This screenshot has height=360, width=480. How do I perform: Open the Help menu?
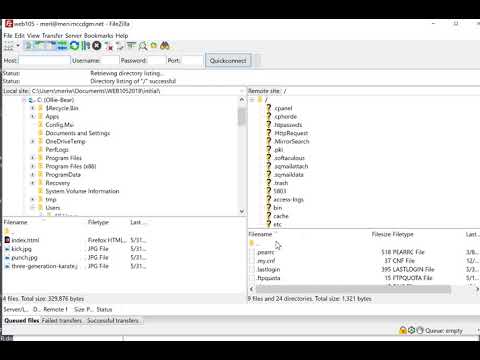tap(122, 35)
